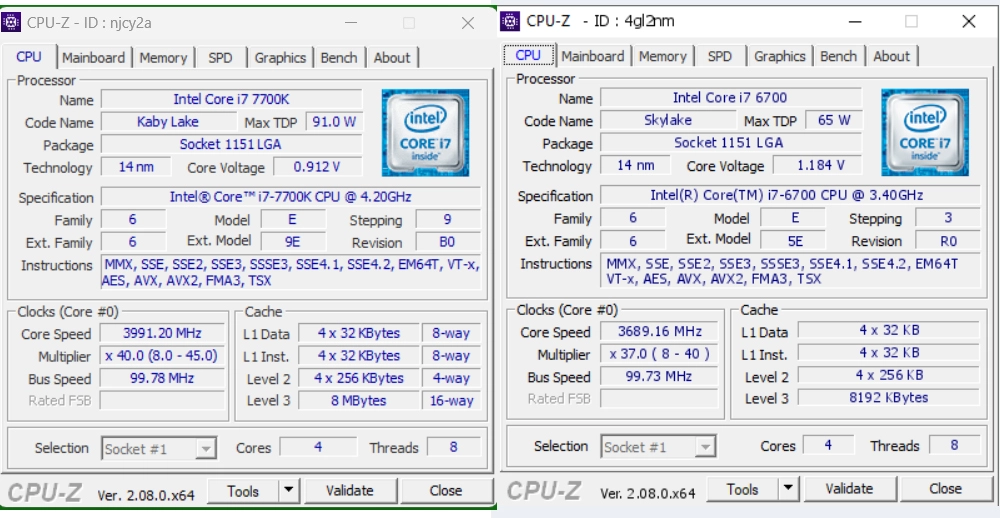Open Mainboard tab in the 6700 window
The width and height of the screenshot is (1000, 518).
(593, 56)
